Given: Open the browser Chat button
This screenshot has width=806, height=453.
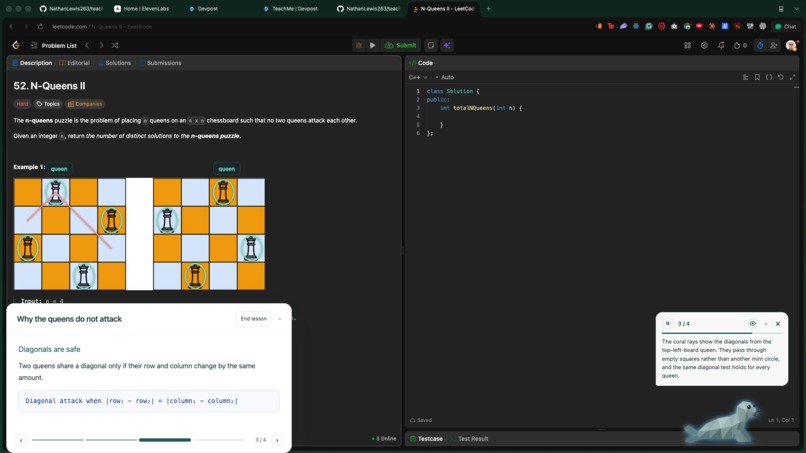Looking at the screenshot, I should point(785,27).
